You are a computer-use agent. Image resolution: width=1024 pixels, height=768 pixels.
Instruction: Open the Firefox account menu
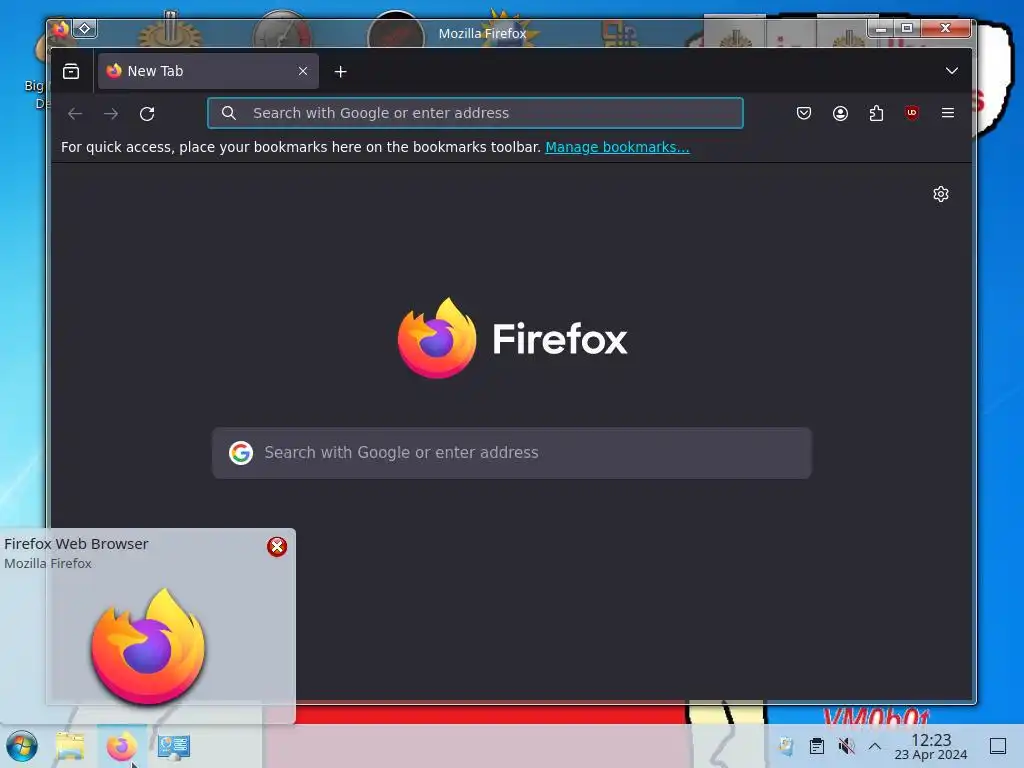point(840,113)
